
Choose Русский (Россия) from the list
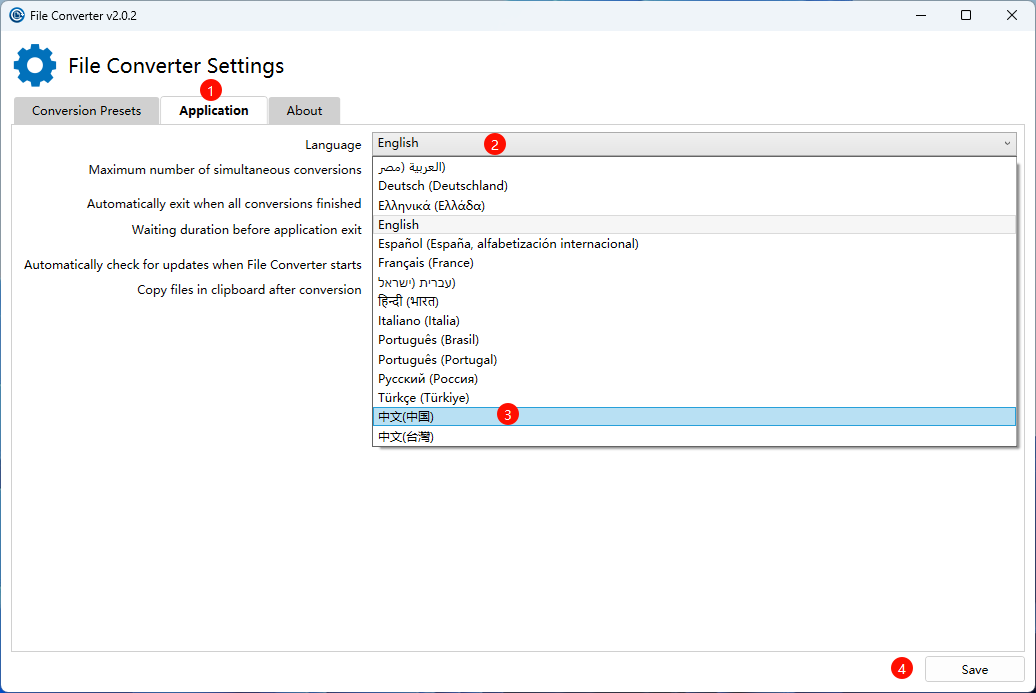(694, 379)
